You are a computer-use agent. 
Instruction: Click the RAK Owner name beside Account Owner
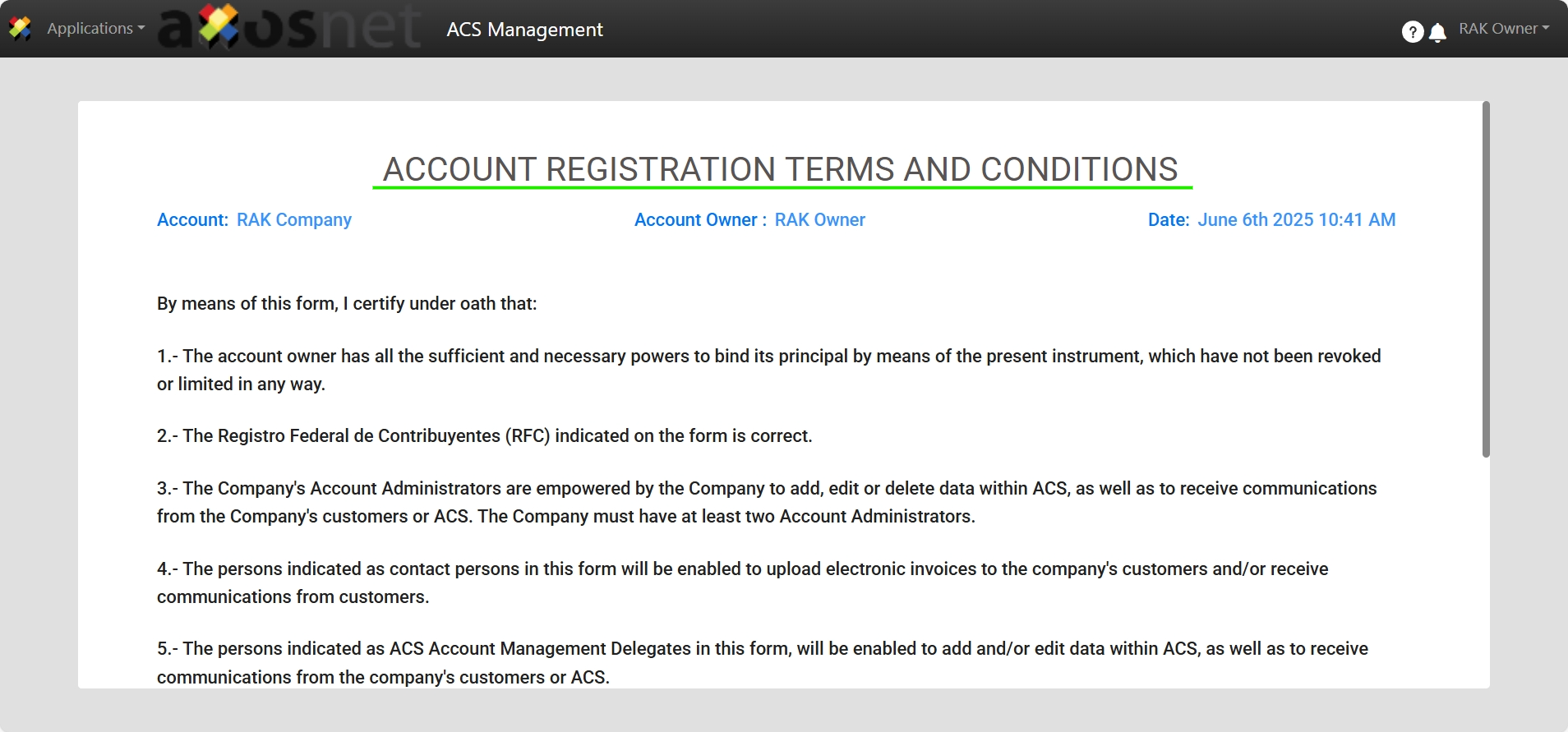pyautogui.click(x=819, y=220)
